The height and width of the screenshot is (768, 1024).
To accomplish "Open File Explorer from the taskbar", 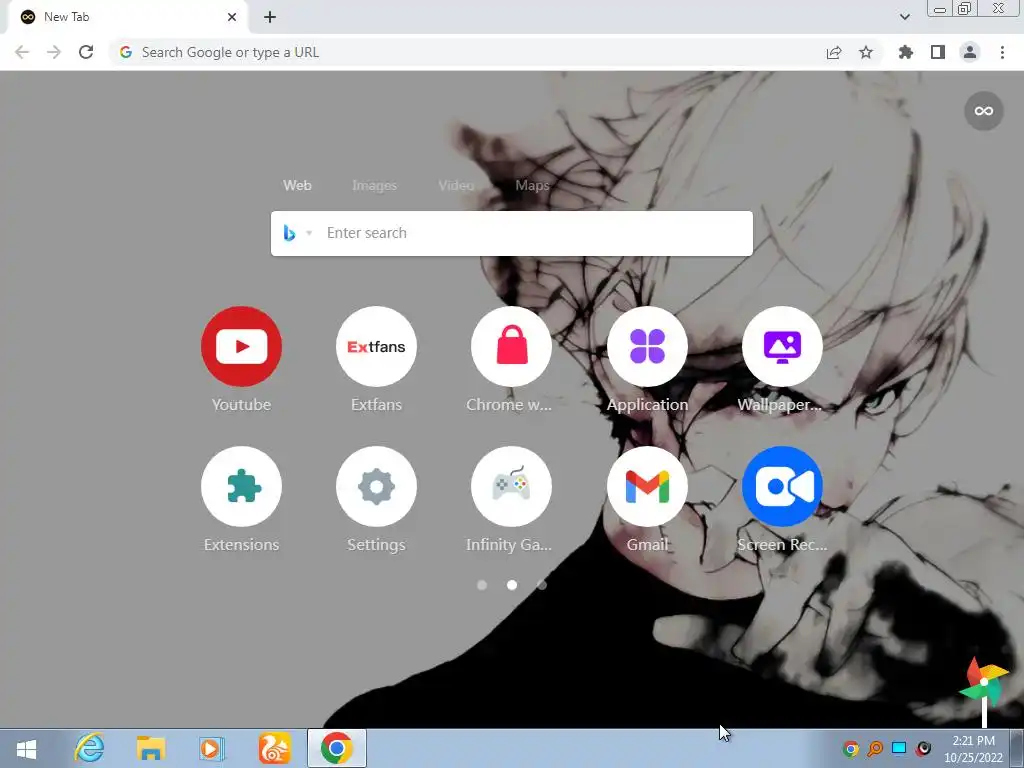I will point(150,748).
